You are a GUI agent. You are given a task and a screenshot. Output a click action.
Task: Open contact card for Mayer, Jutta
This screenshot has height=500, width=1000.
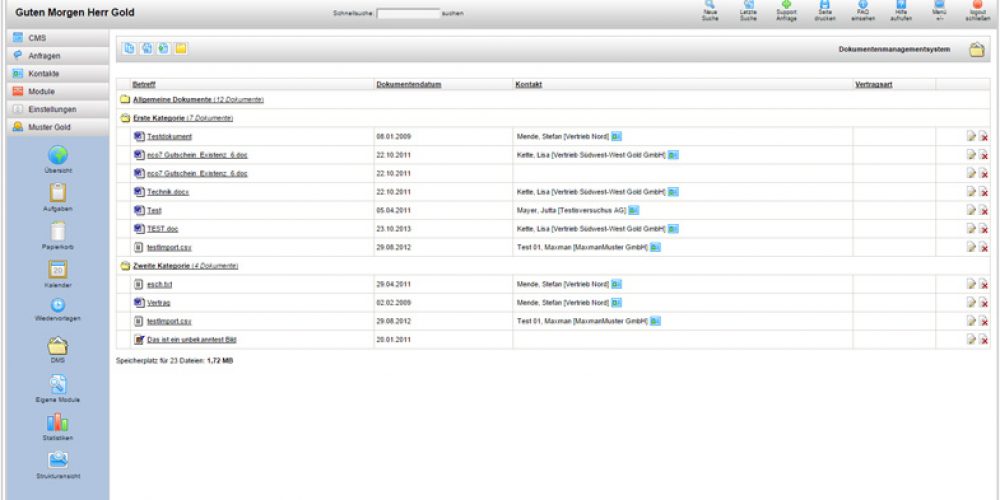pyautogui.click(x=633, y=210)
